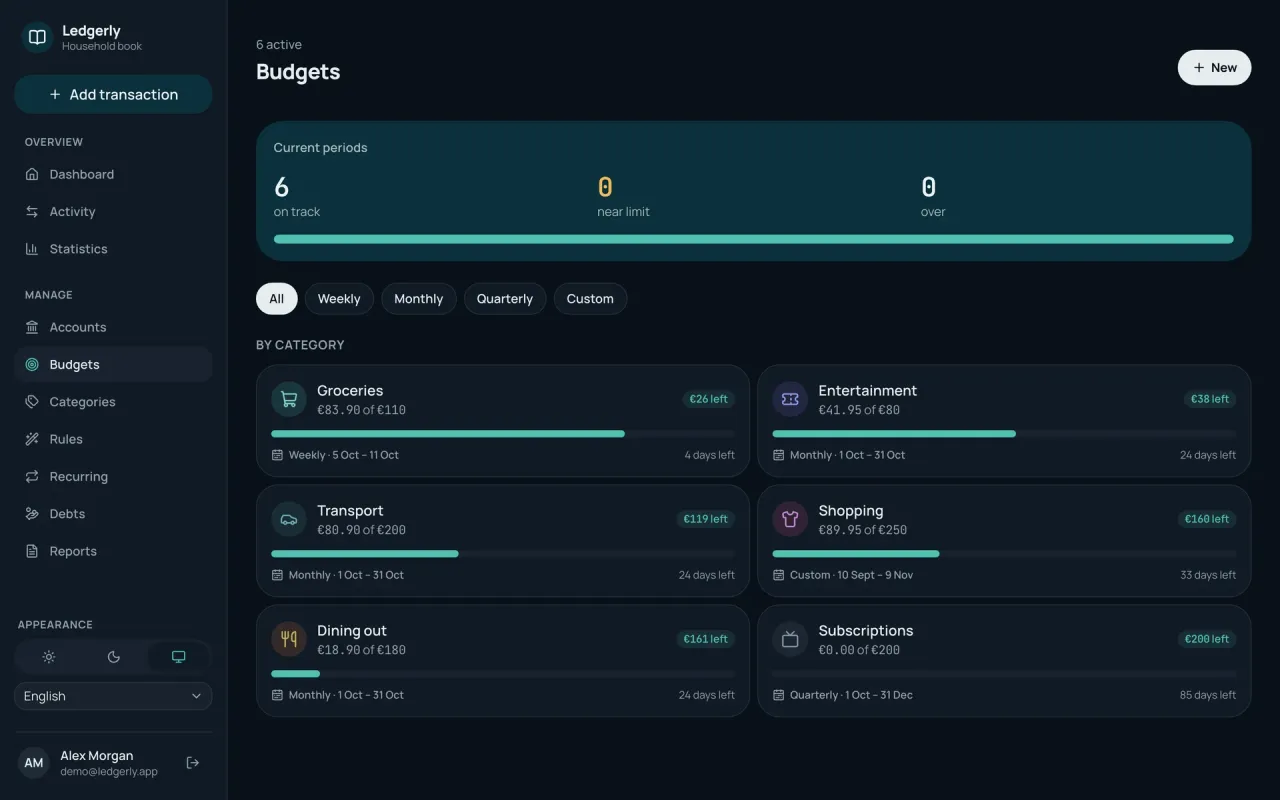
Task: Click the Debts handshake icon
Action: [32, 514]
